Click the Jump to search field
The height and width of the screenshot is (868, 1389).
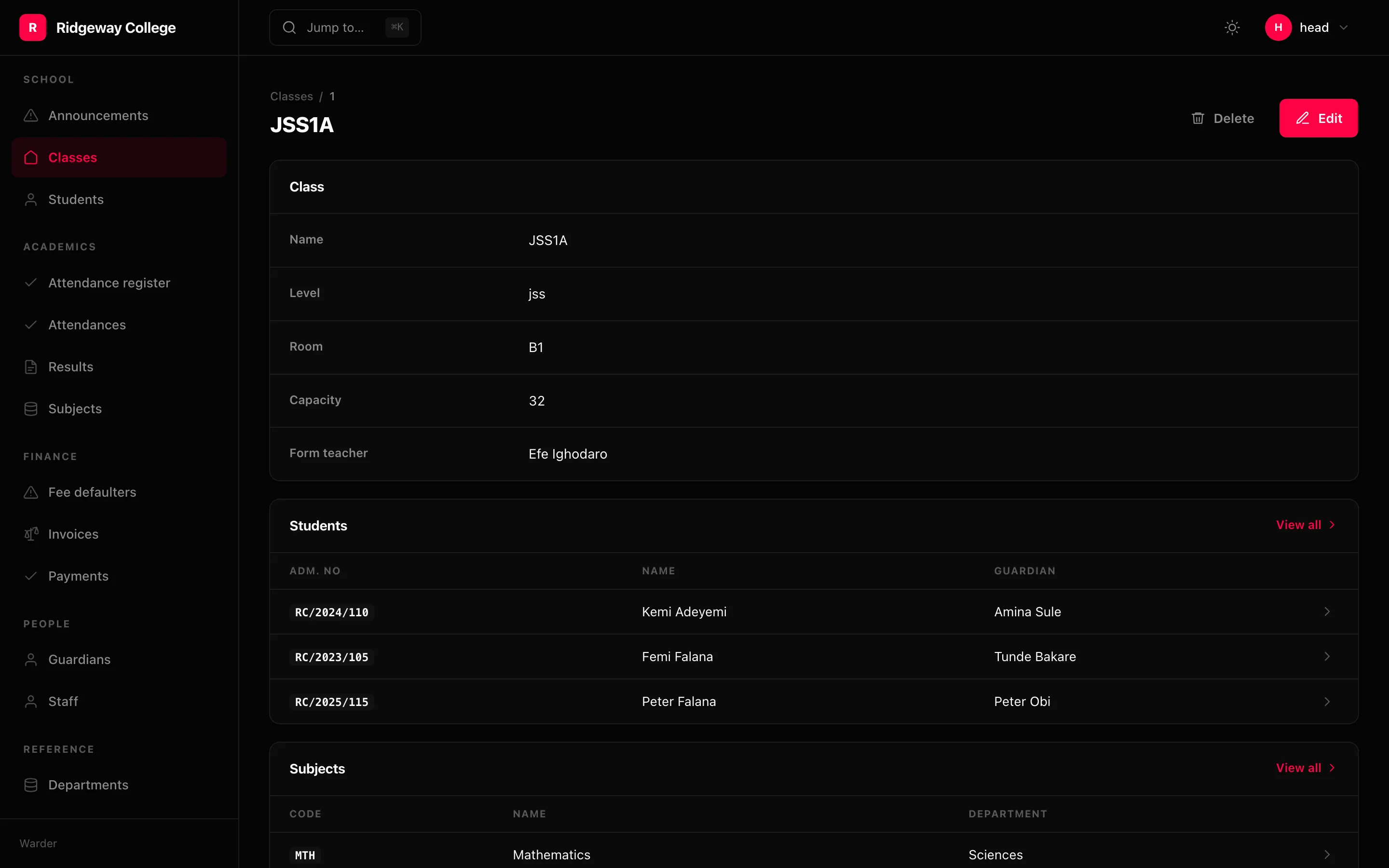[x=345, y=27]
